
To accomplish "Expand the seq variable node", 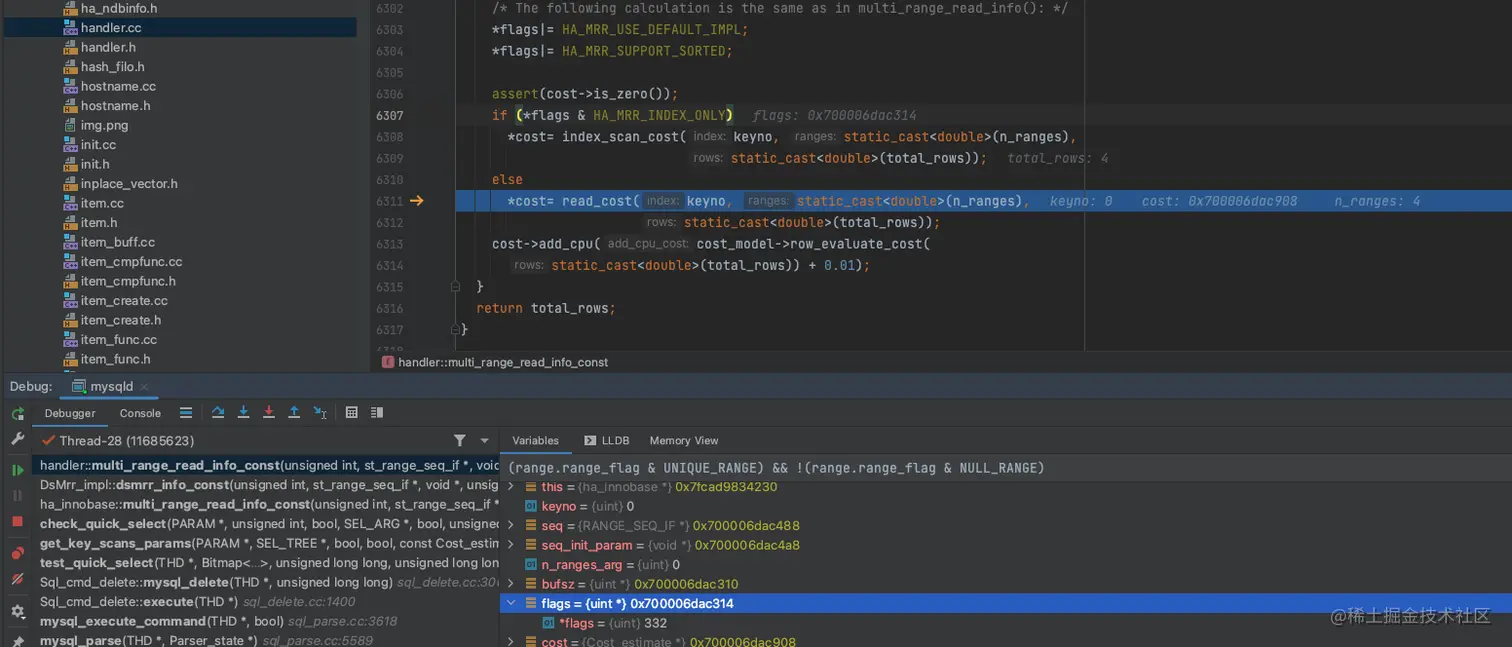I will tap(511, 526).
